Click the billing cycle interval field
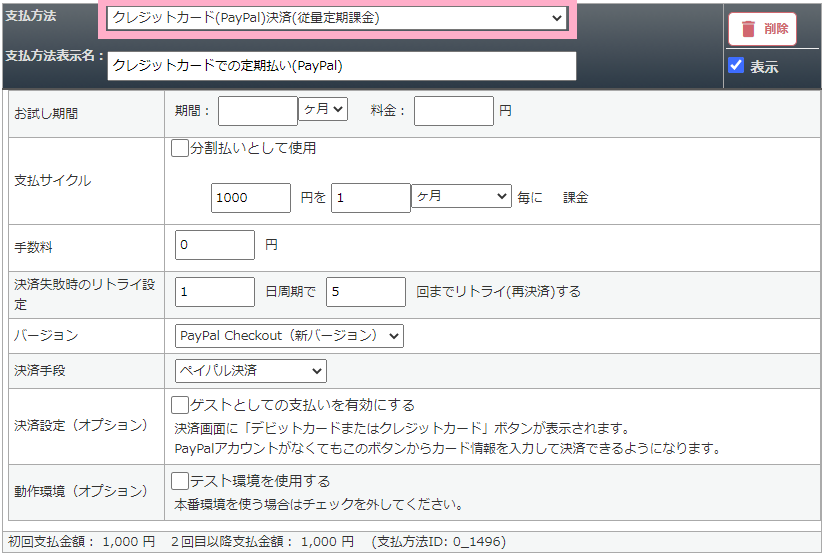The image size is (826, 557). (x=371, y=198)
